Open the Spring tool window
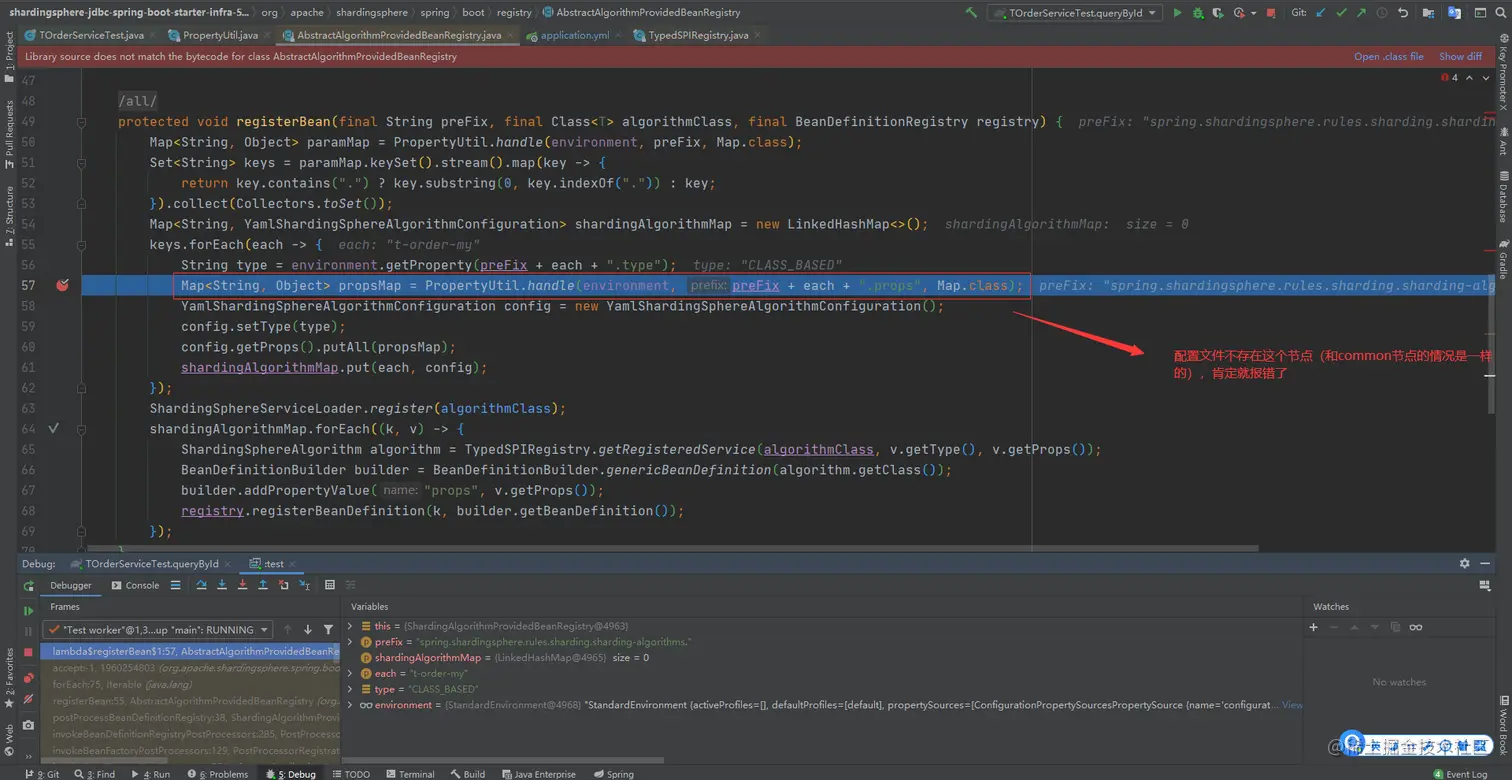This screenshot has height=780, width=1512. (612, 774)
